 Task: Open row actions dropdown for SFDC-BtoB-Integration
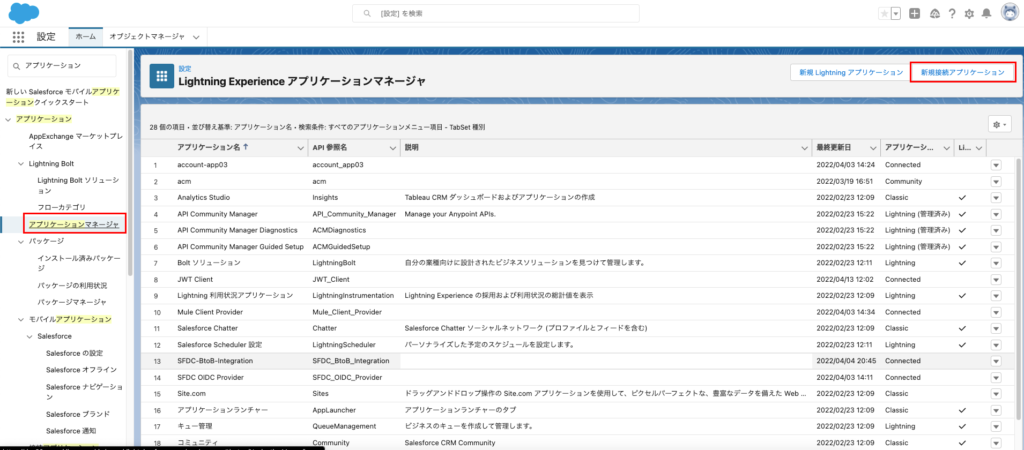(x=995, y=361)
